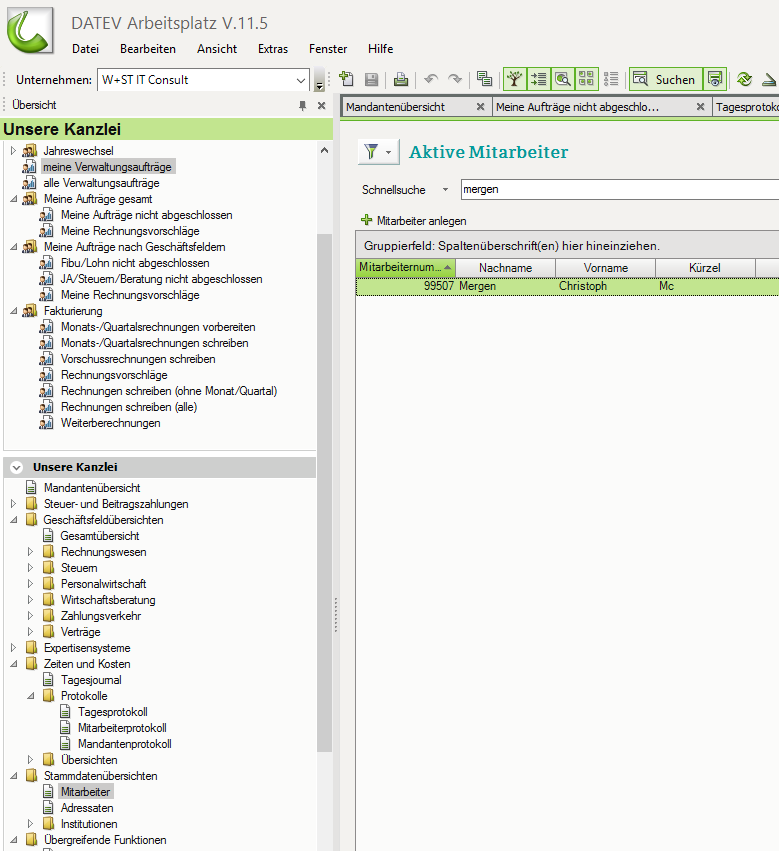The width and height of the screenshot is (779, 851).
Task: Open the Adressaten document
Action: tap(87, 808)
